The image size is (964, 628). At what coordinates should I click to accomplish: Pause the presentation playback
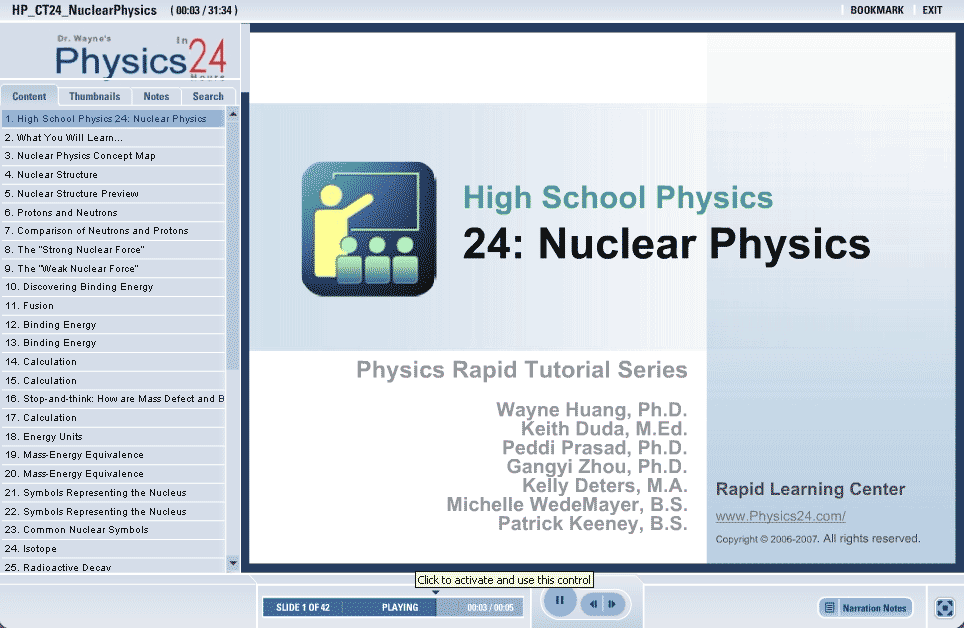pos(560,601)
